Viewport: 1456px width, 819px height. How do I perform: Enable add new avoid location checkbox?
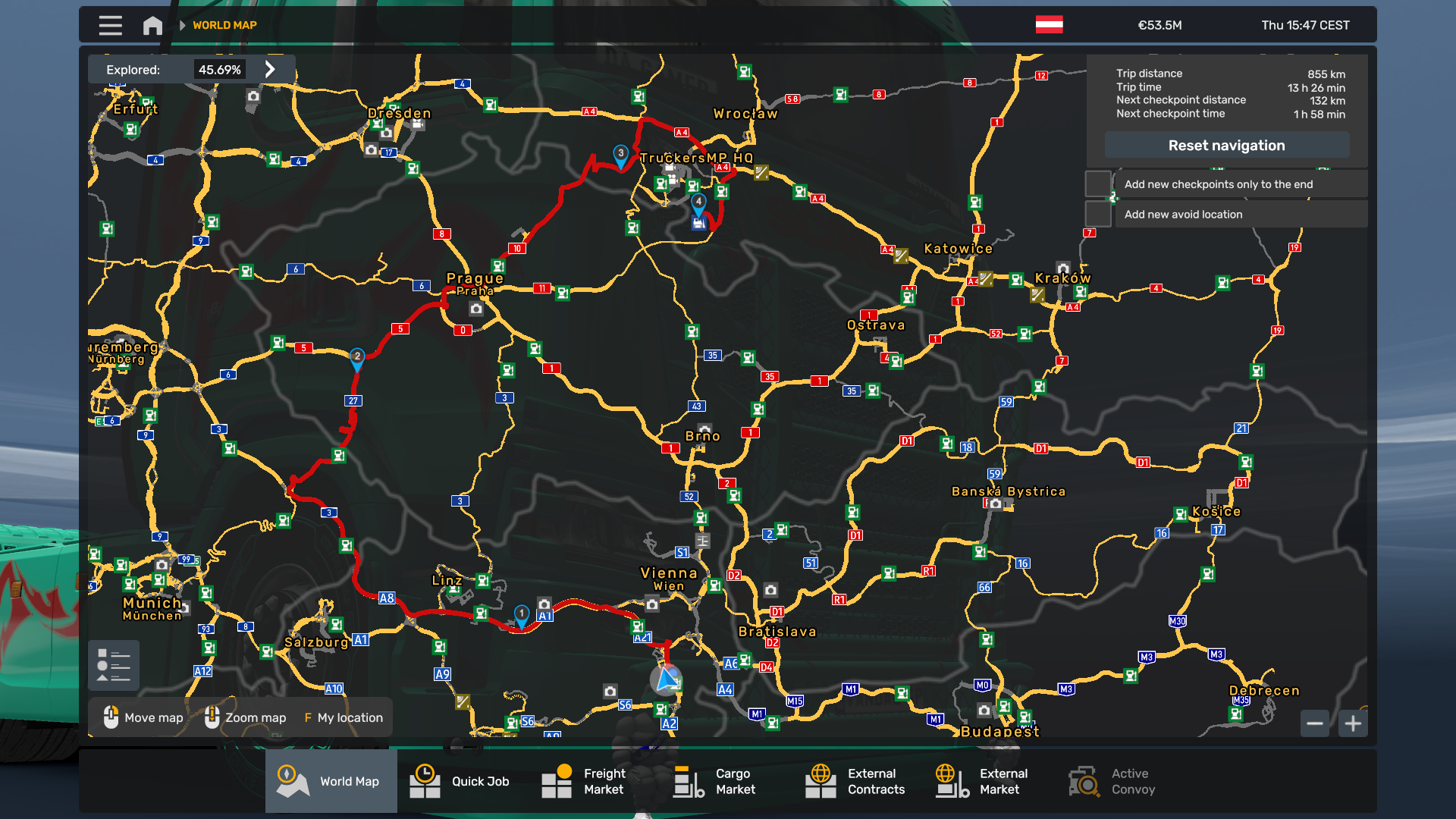[1097, 215]
